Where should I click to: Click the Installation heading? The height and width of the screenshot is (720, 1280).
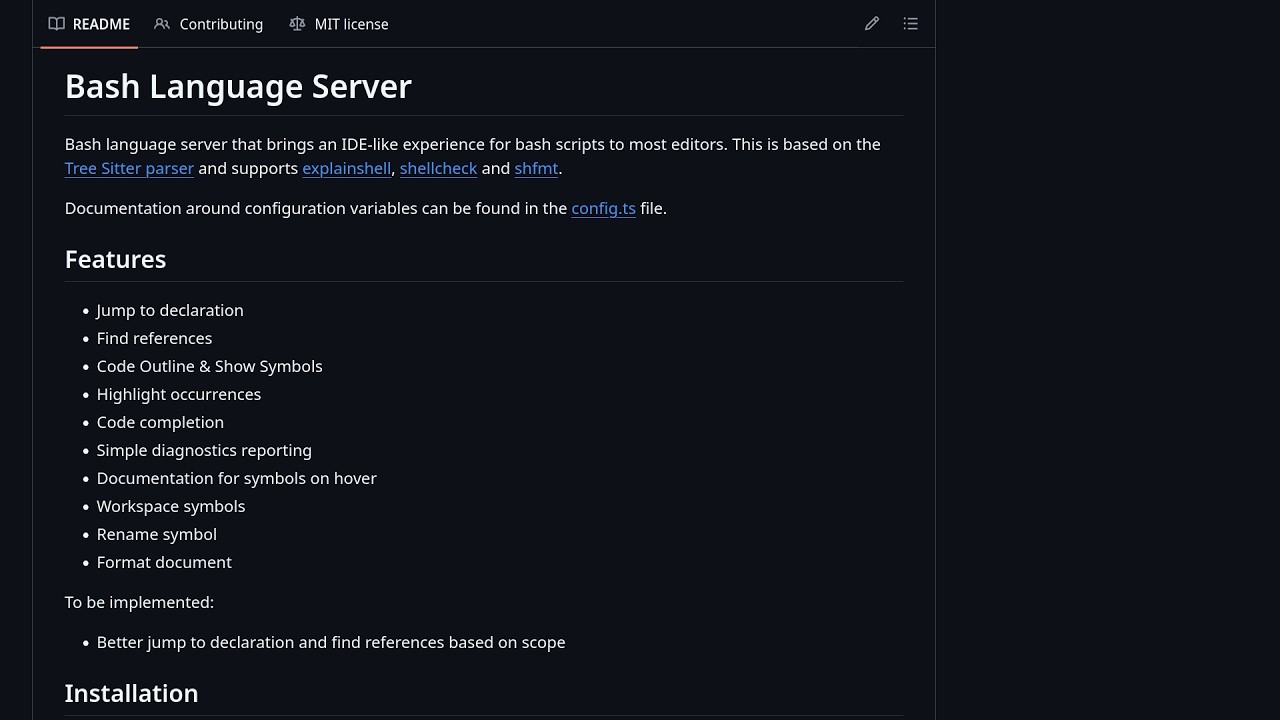131,693
